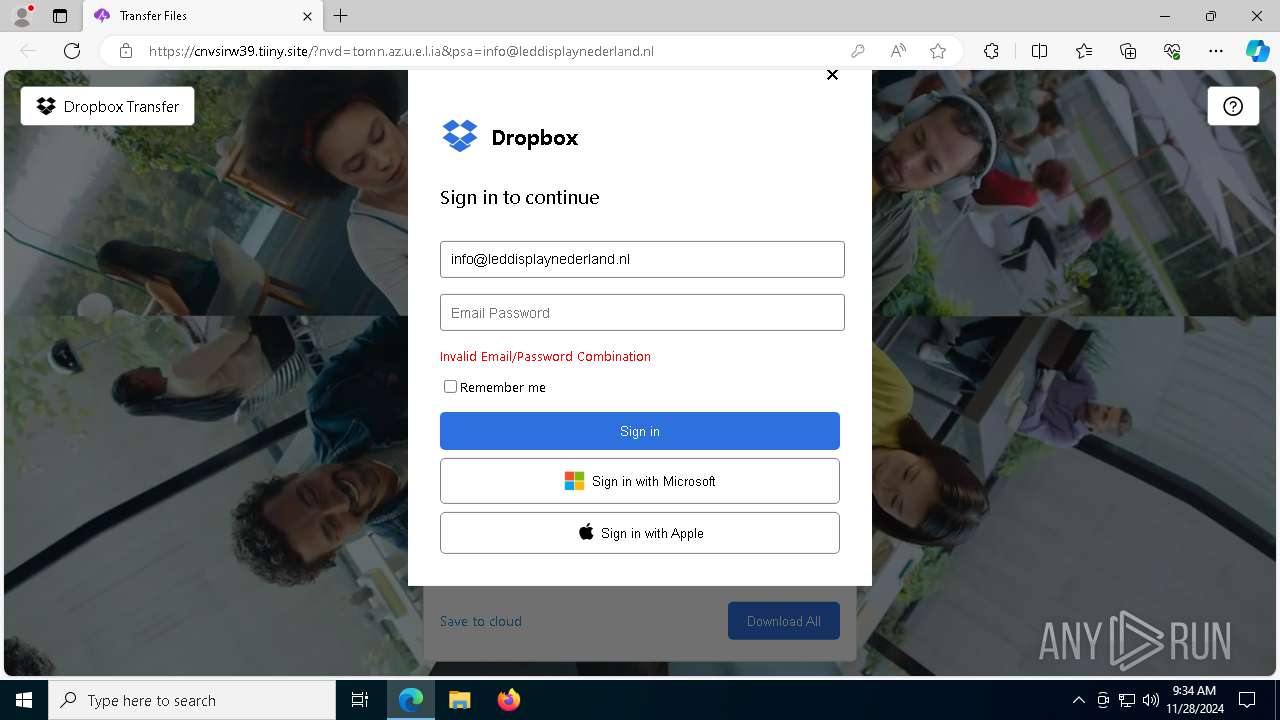Click the taskbar search box
The image size is (1280, 720).
(192, 700)
